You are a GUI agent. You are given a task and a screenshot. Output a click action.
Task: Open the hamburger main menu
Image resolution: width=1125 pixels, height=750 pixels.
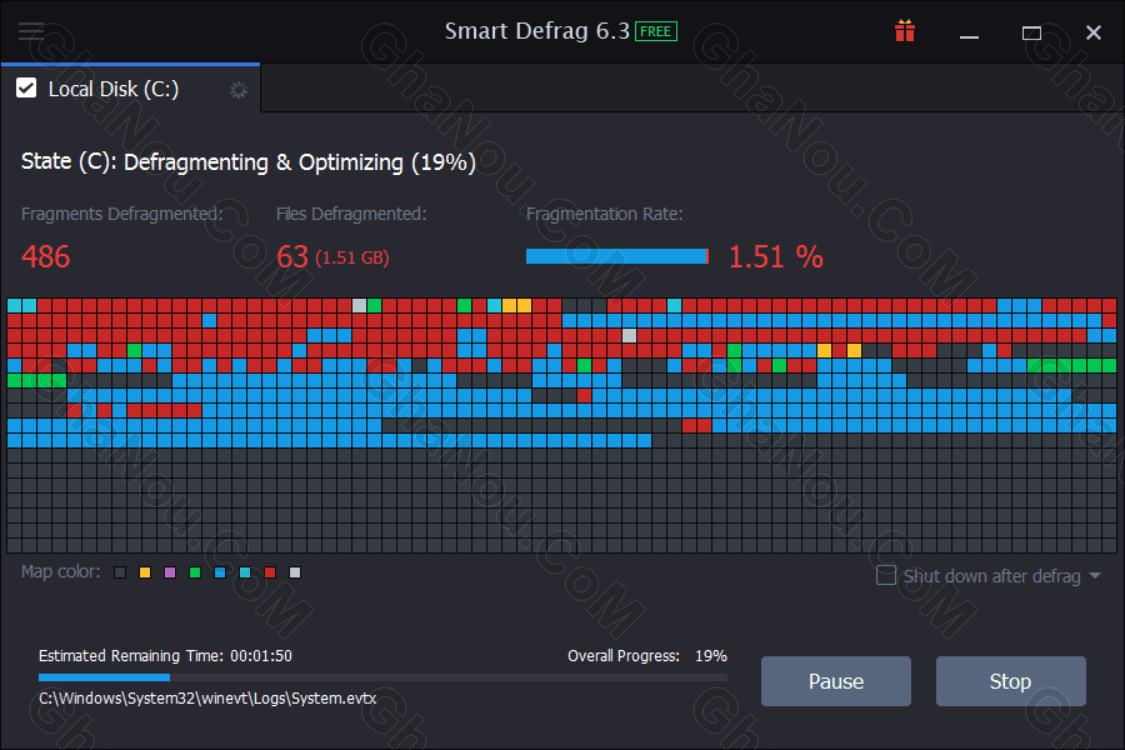31,32
